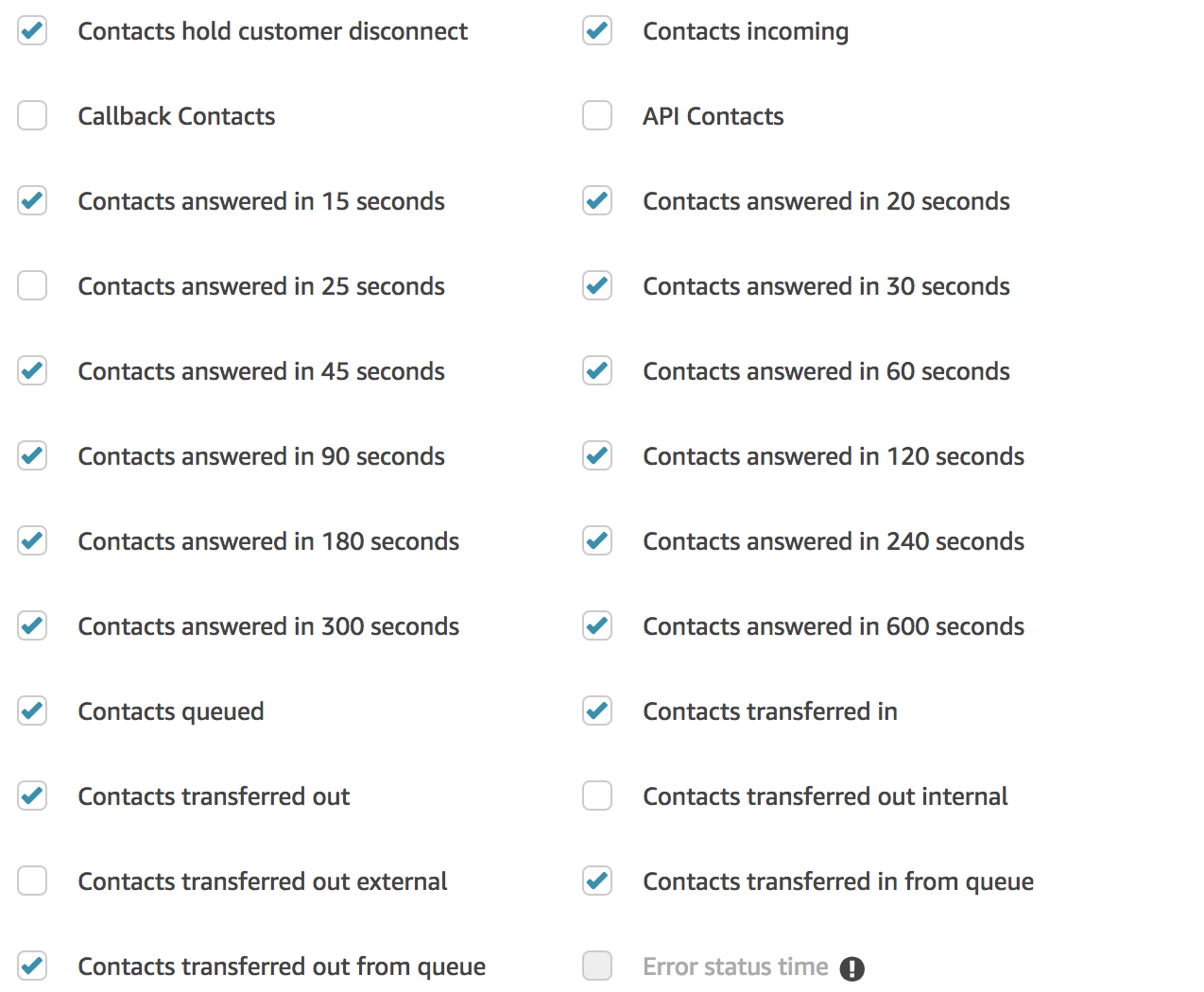Check the API Contacts option

click(x=597, y=115)
